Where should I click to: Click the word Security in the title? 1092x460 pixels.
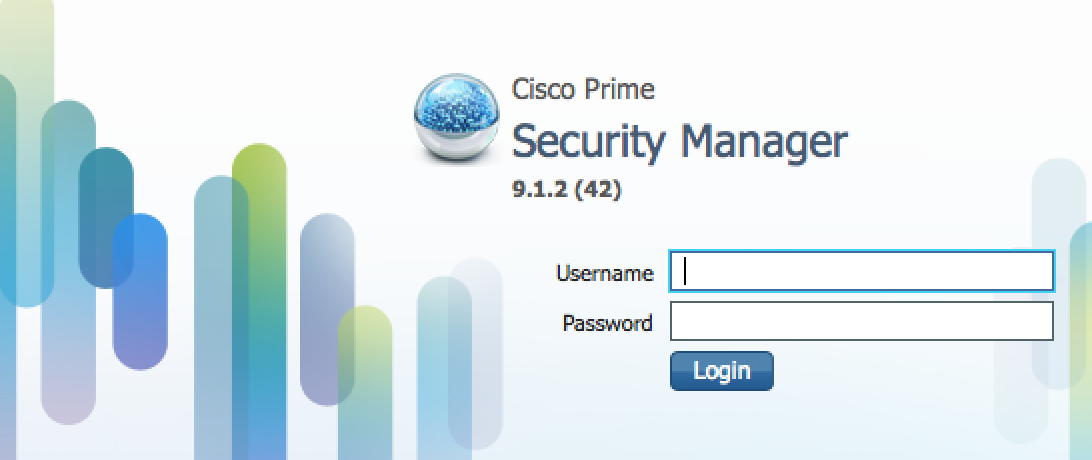pos(588,142)
